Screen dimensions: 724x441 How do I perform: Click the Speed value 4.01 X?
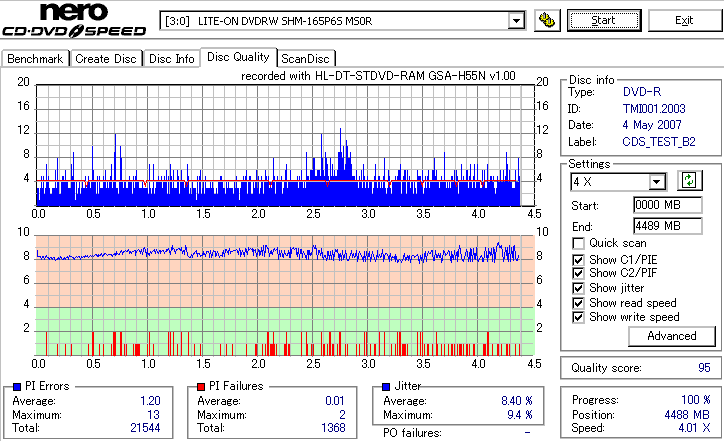[x=694, y=428]
